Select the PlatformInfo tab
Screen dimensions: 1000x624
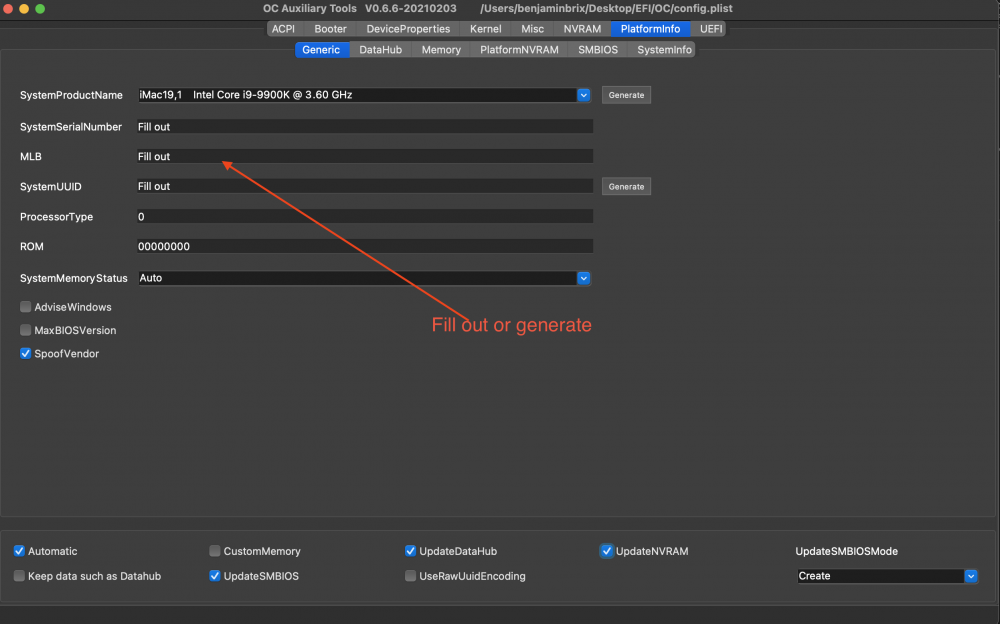(x=651, y=29)
